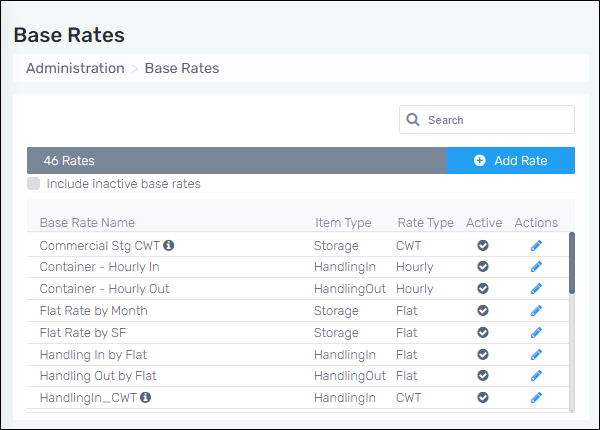Select the Flat Rate by SF row name
Viewport: 600px width, 430px height.
click(83, 333)
